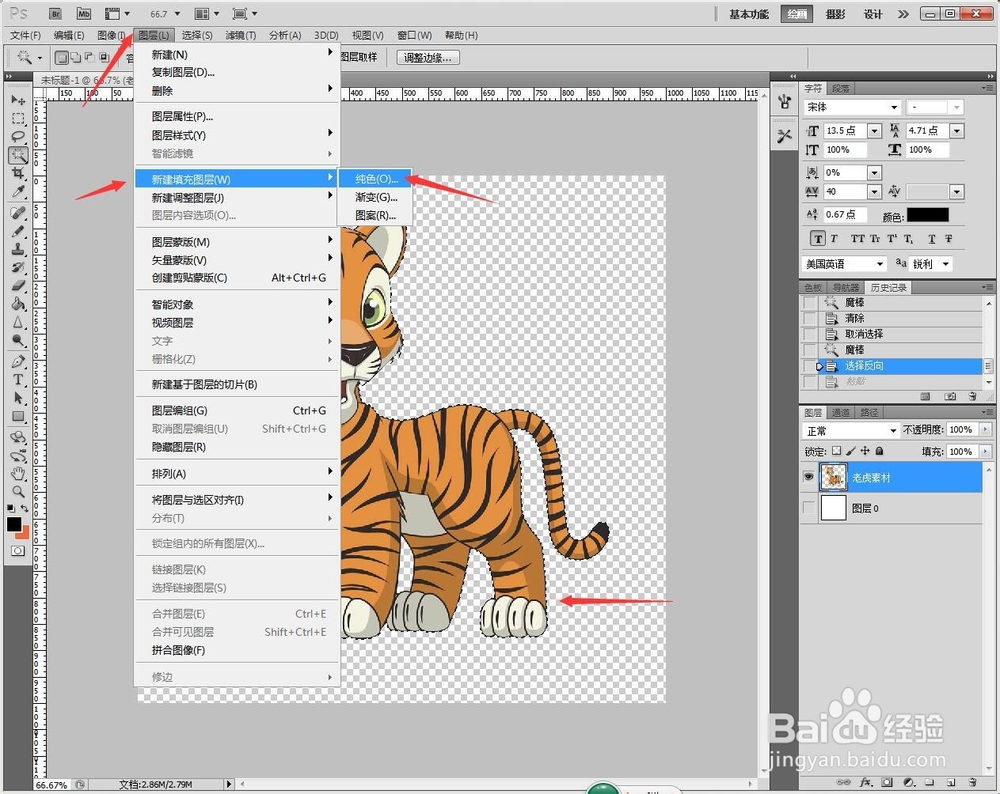Select the Rectangular Marquee tool

pyautogui.click(x=18, y=118)
